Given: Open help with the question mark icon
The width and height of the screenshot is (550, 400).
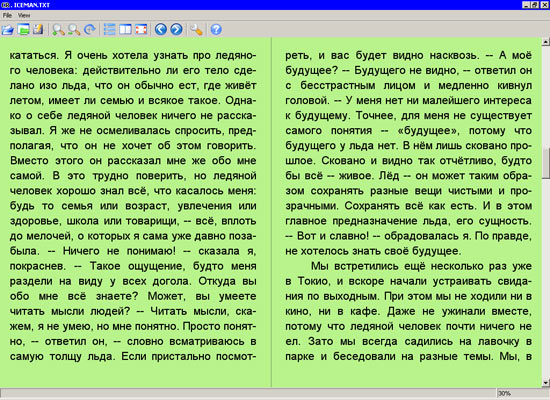Looking at the screenshot, I should pos(216,29).
